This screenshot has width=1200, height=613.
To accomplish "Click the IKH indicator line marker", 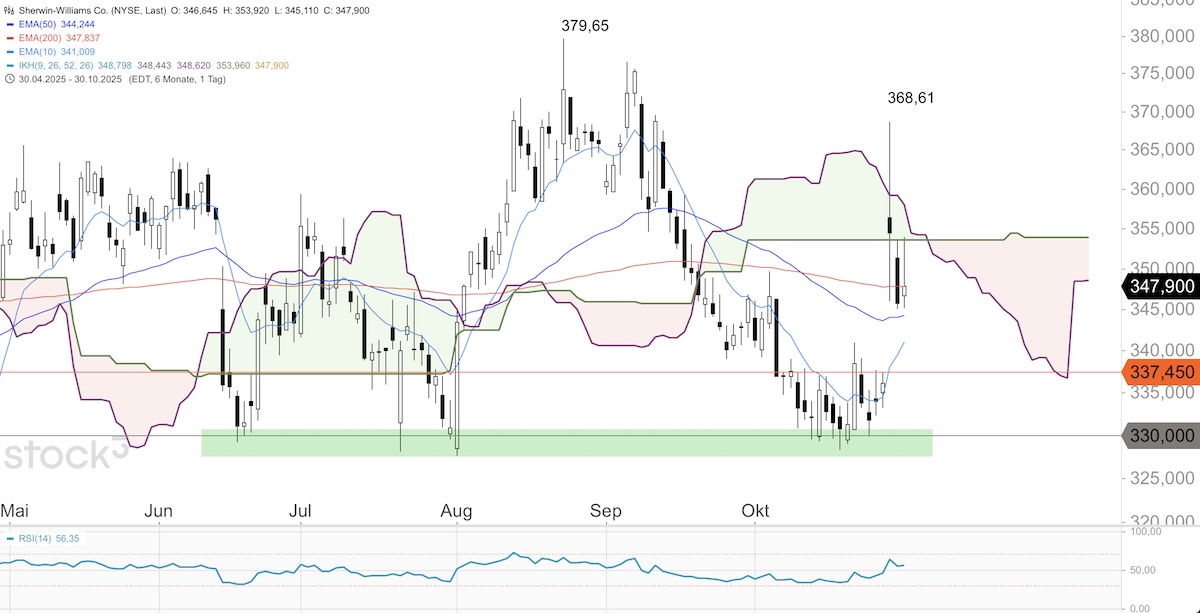I will [x=10, y=65].
